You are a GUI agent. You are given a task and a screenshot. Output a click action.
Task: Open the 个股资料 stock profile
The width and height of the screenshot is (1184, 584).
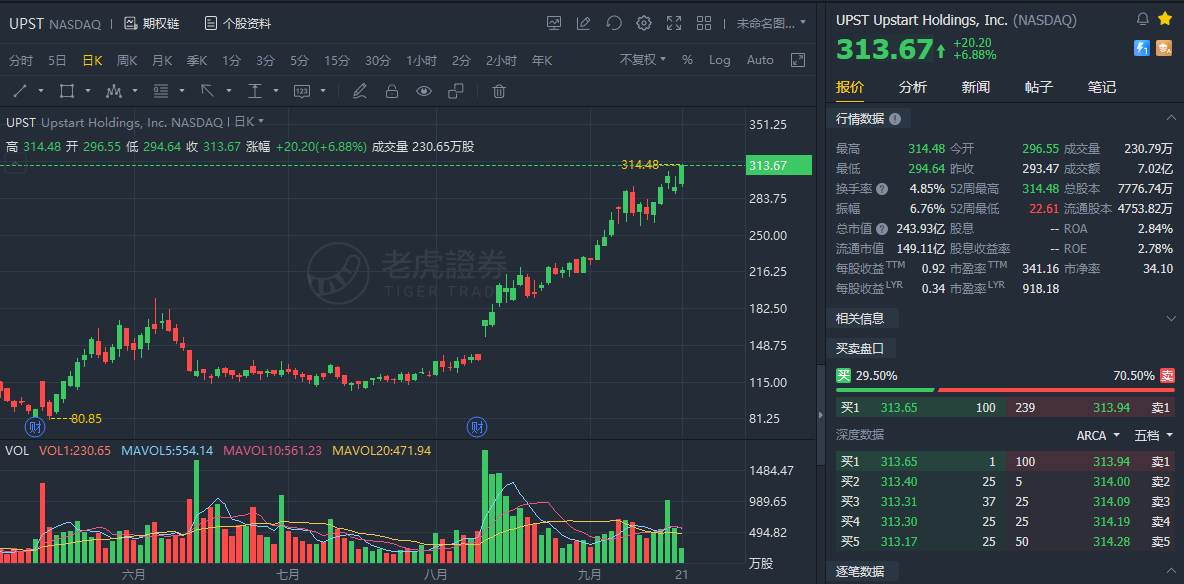pos(238,23)
